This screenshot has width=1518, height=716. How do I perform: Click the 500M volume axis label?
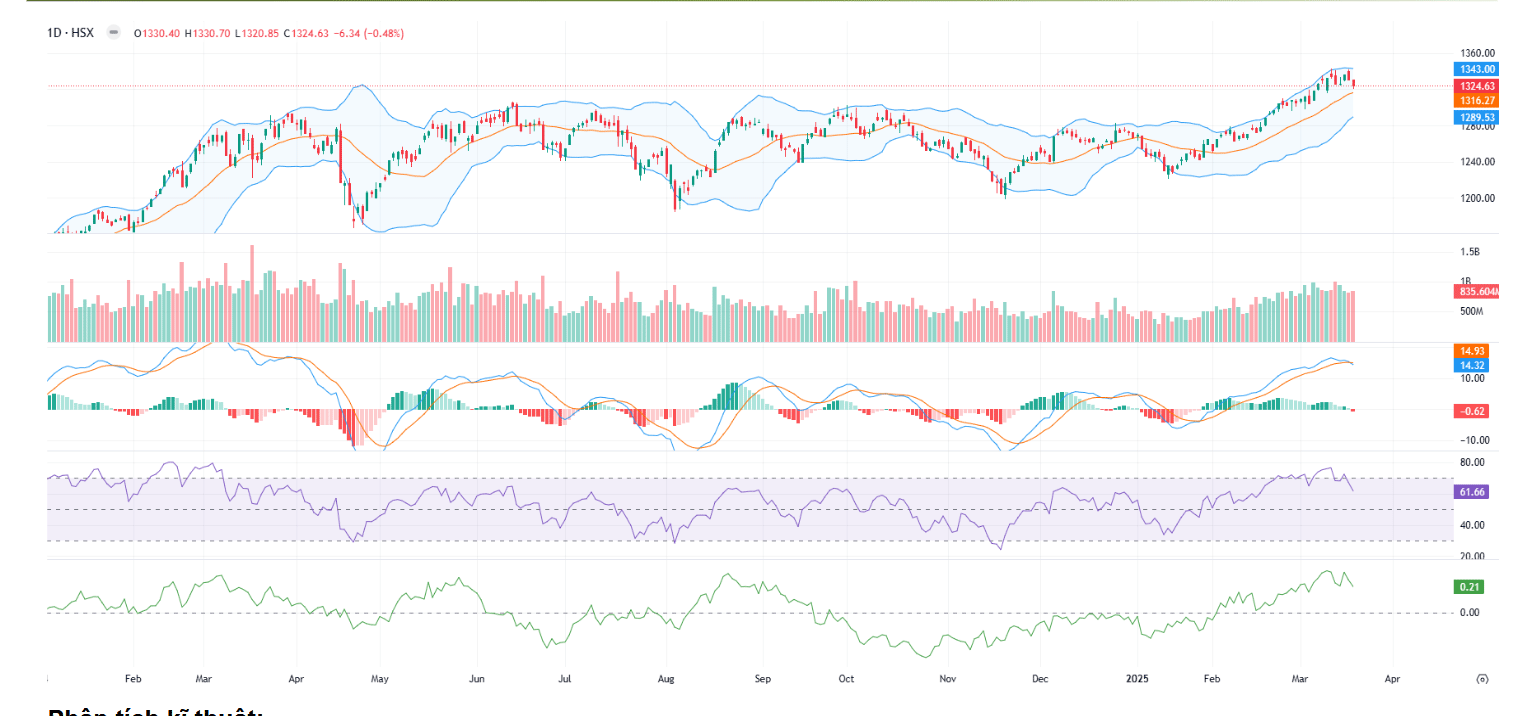[1471, 312]
